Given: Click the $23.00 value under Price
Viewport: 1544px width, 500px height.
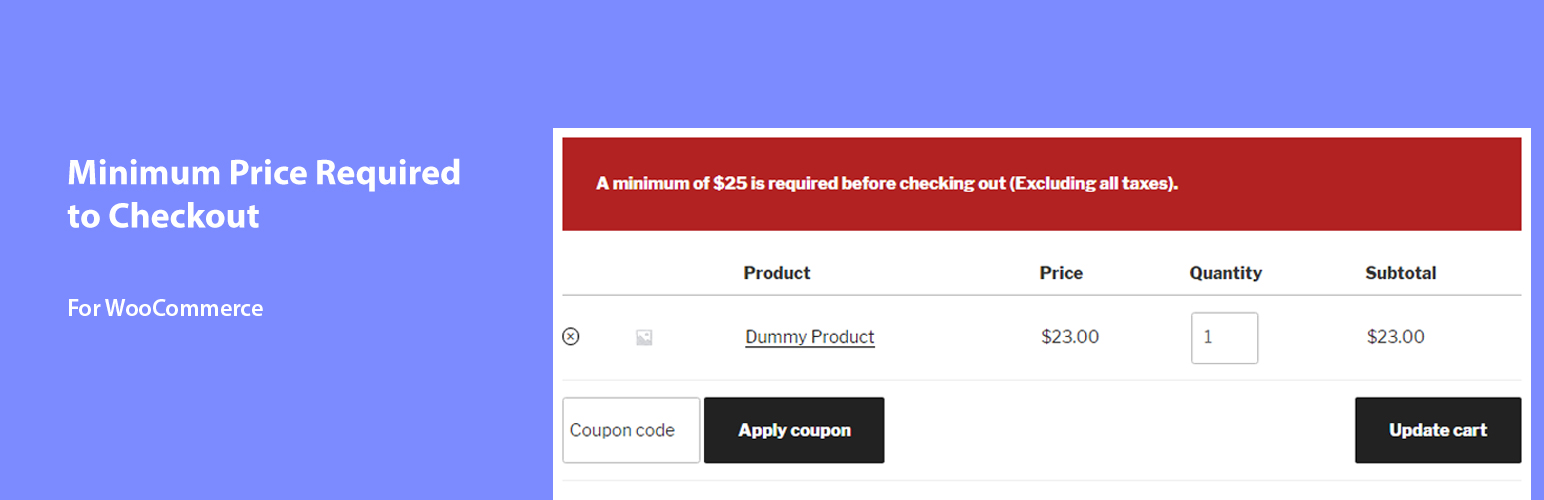Looking at the screenshot, I should (x=1070, y=337).
